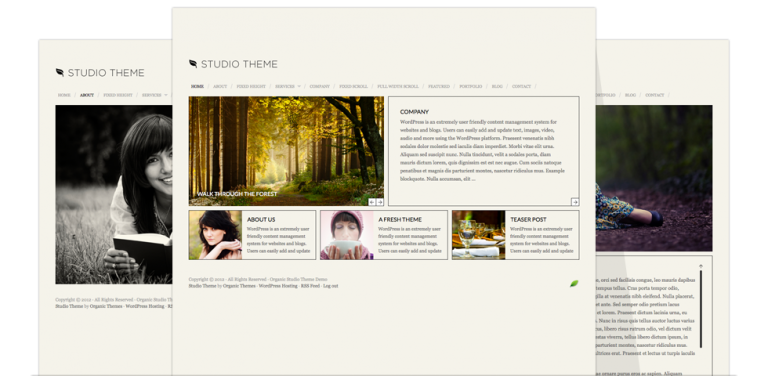The image size is (768, 376).
Task: Click the leaf logo beside Studio Theme in center page
Action: coord(193,64)
